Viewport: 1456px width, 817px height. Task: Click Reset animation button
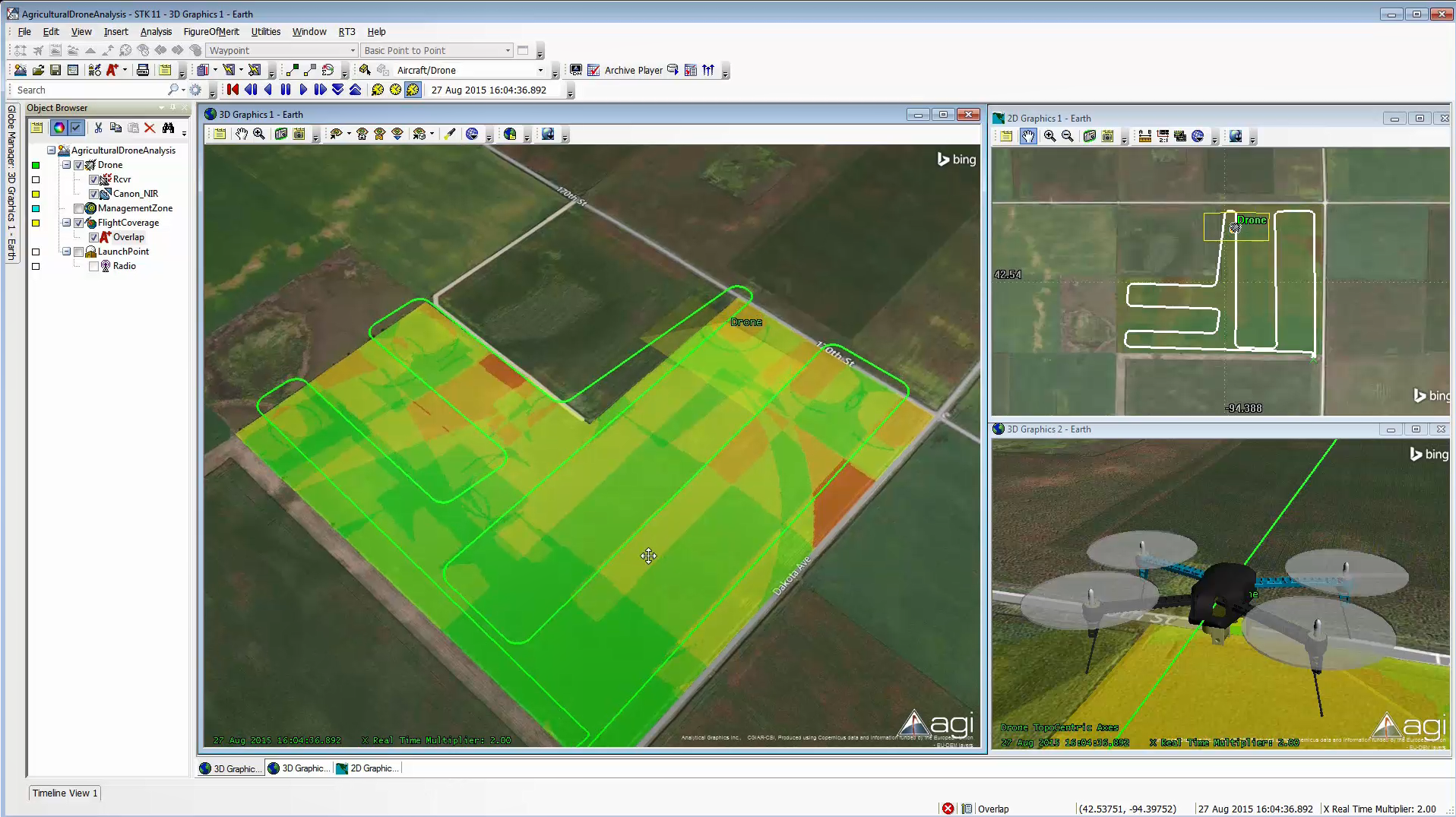point(233,90)
